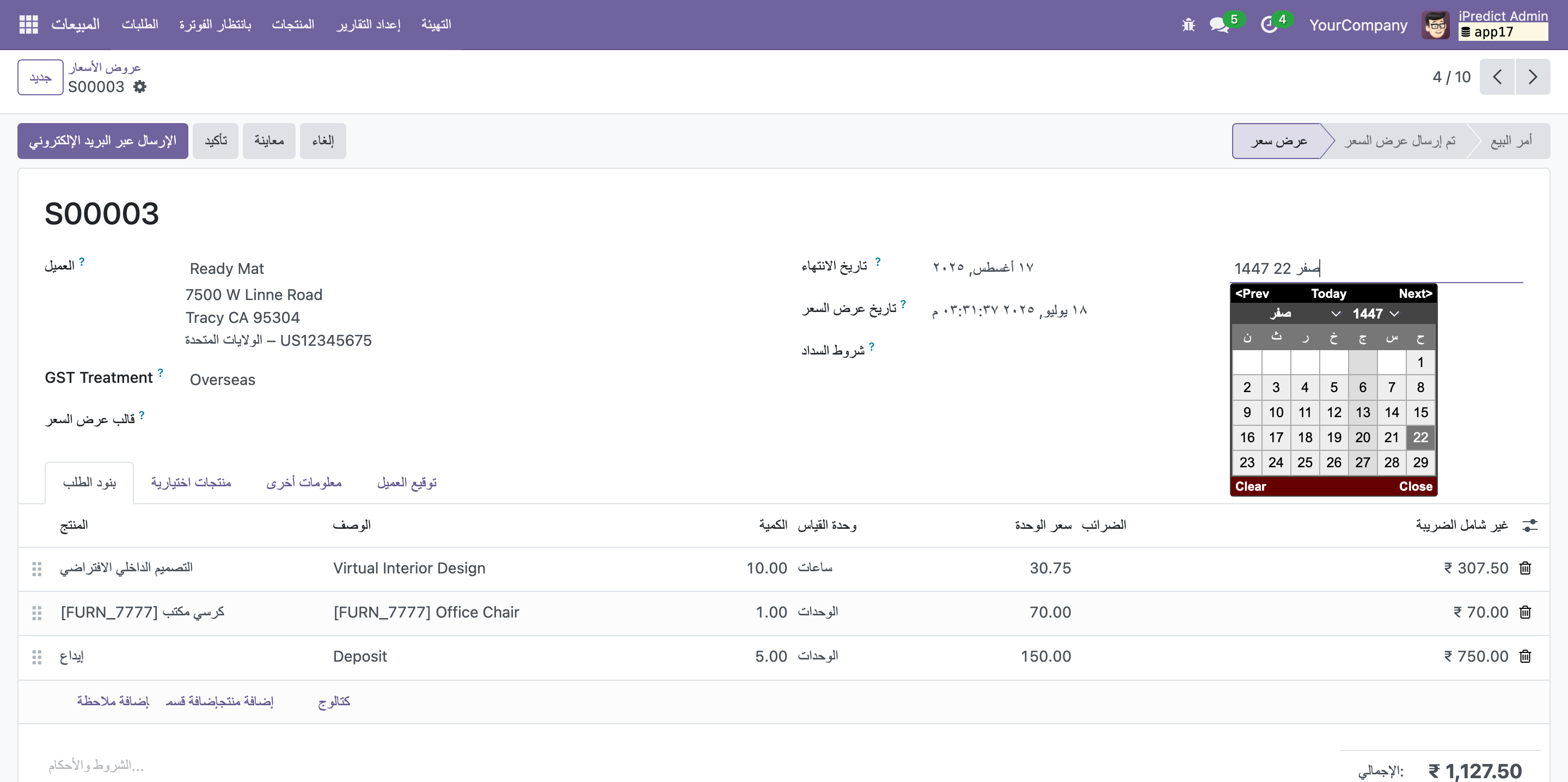Expand the Hijri month dropdown صفر
The width and height of the screenshot is (1568, 782).
coord(1304,314)
